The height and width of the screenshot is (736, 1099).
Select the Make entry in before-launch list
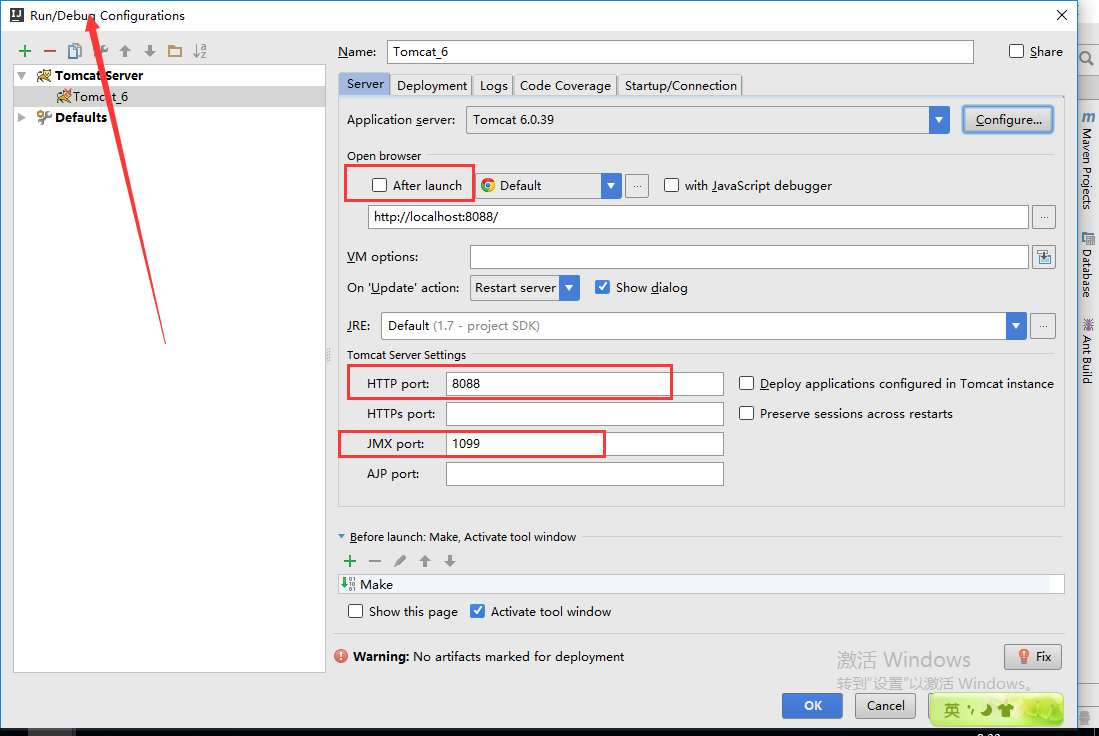pyautogui.click(x=701, y=585)
